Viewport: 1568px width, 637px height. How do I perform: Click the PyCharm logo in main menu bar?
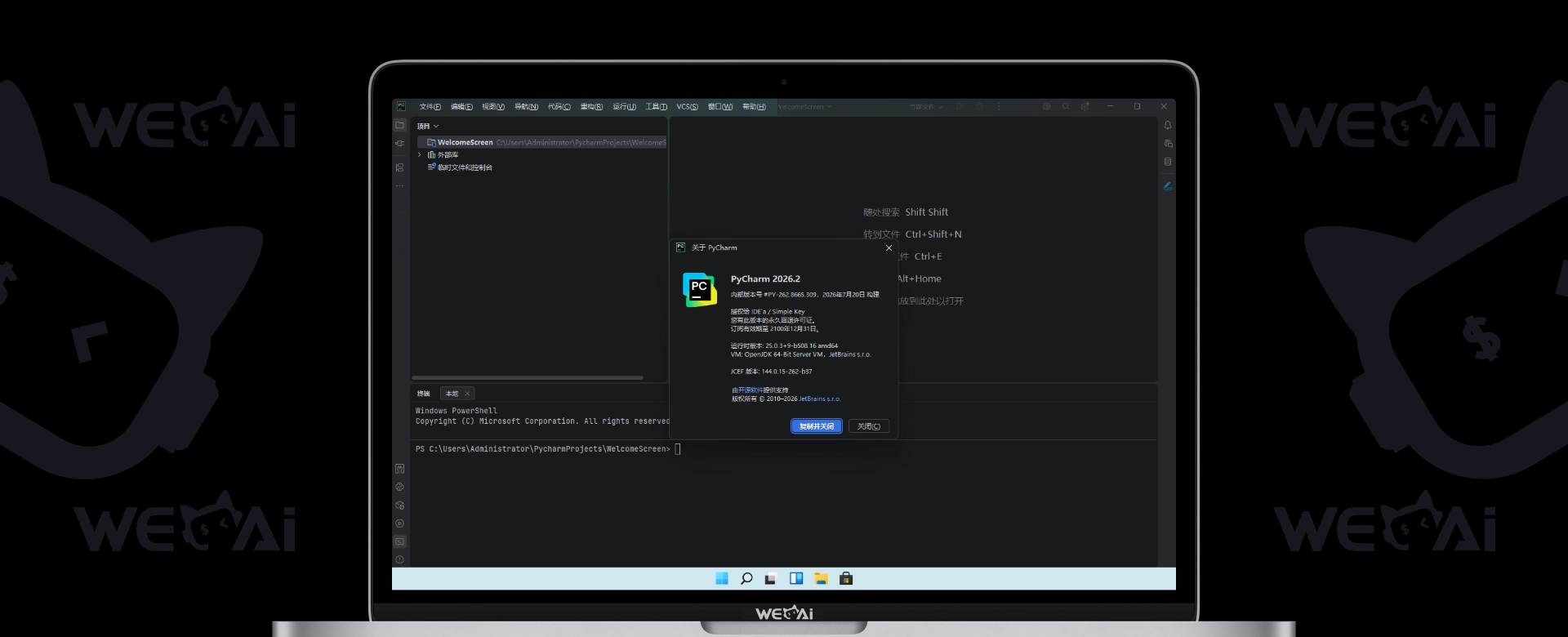coord(401,106)
